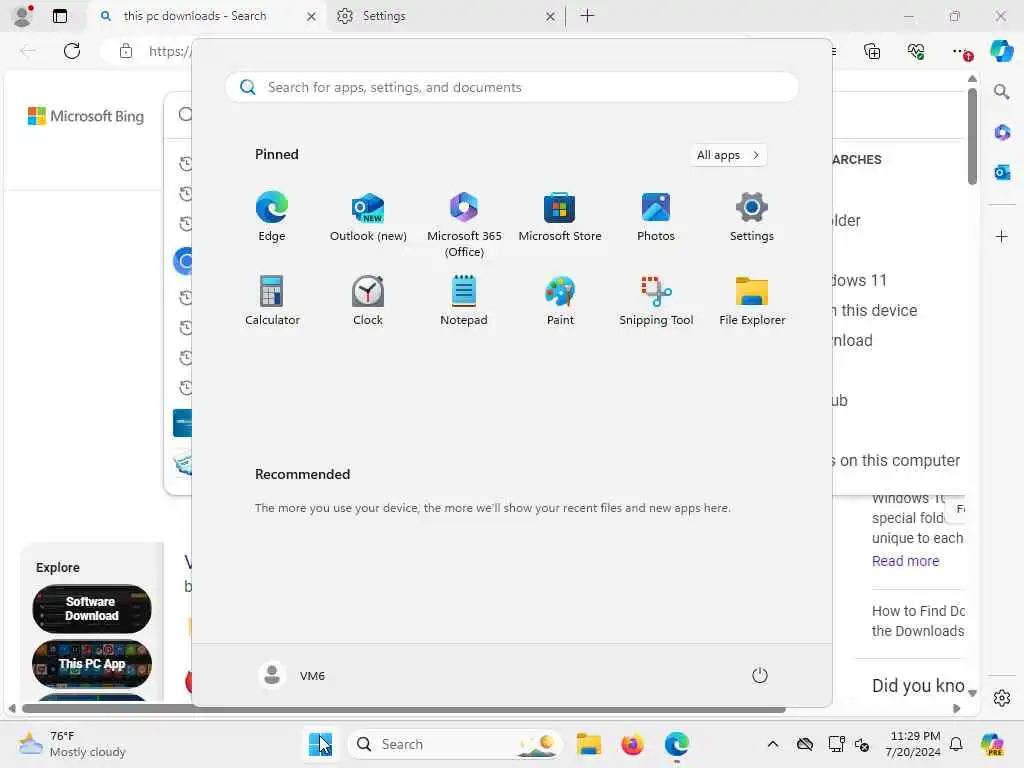
Task: Click the taskbar Search box
Action: point(455,744)
